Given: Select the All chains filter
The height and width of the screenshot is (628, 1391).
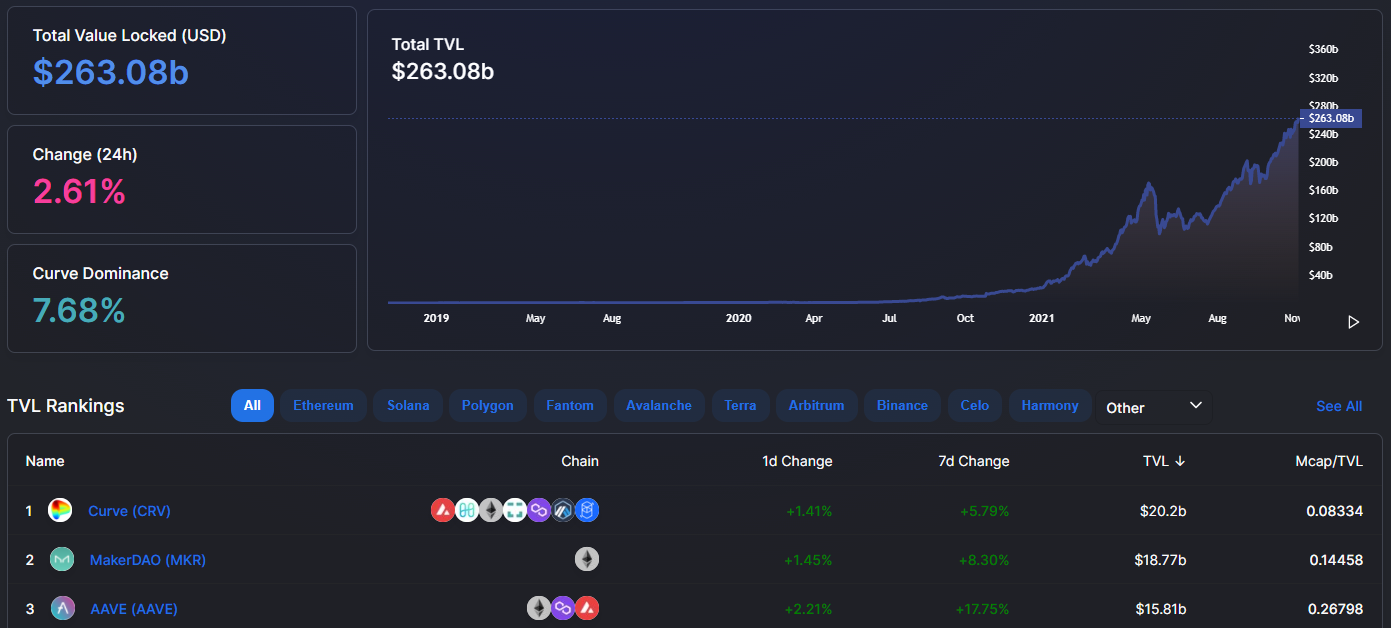Looking at the screenshot, I should click(252, 405).
